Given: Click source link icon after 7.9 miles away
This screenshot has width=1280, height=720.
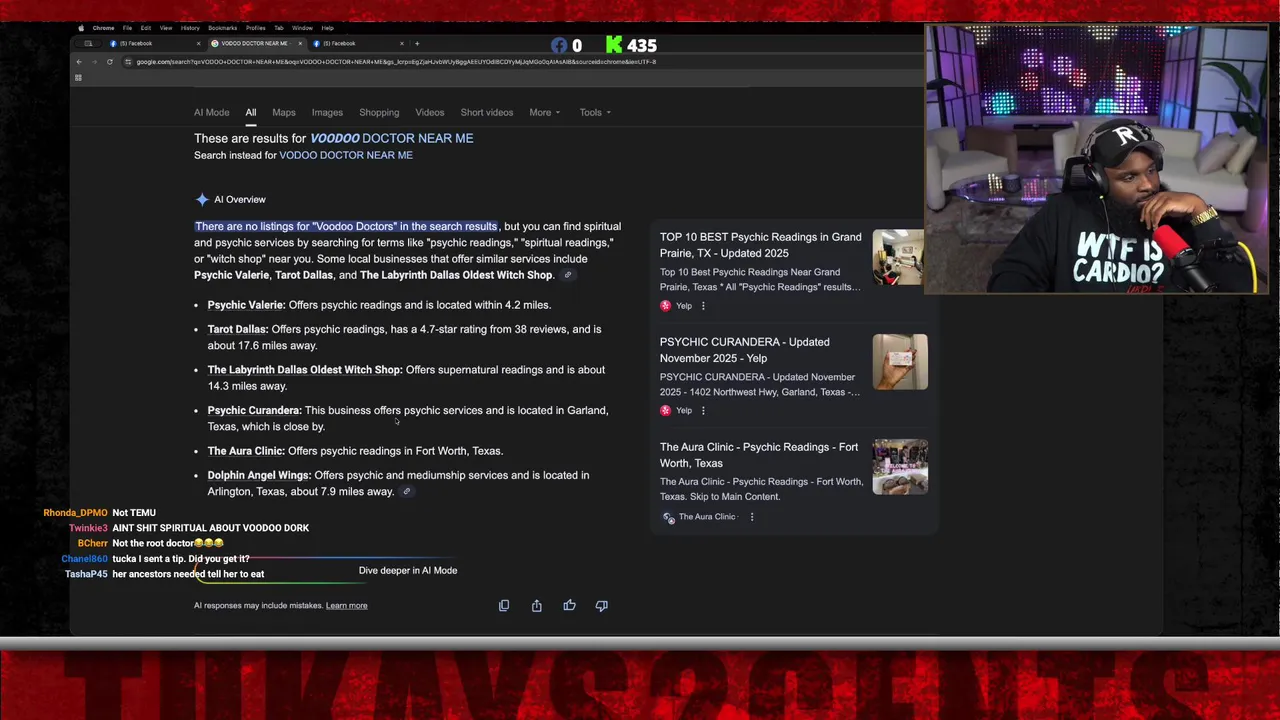Looking at the screenshot, I should pos(407,492).
